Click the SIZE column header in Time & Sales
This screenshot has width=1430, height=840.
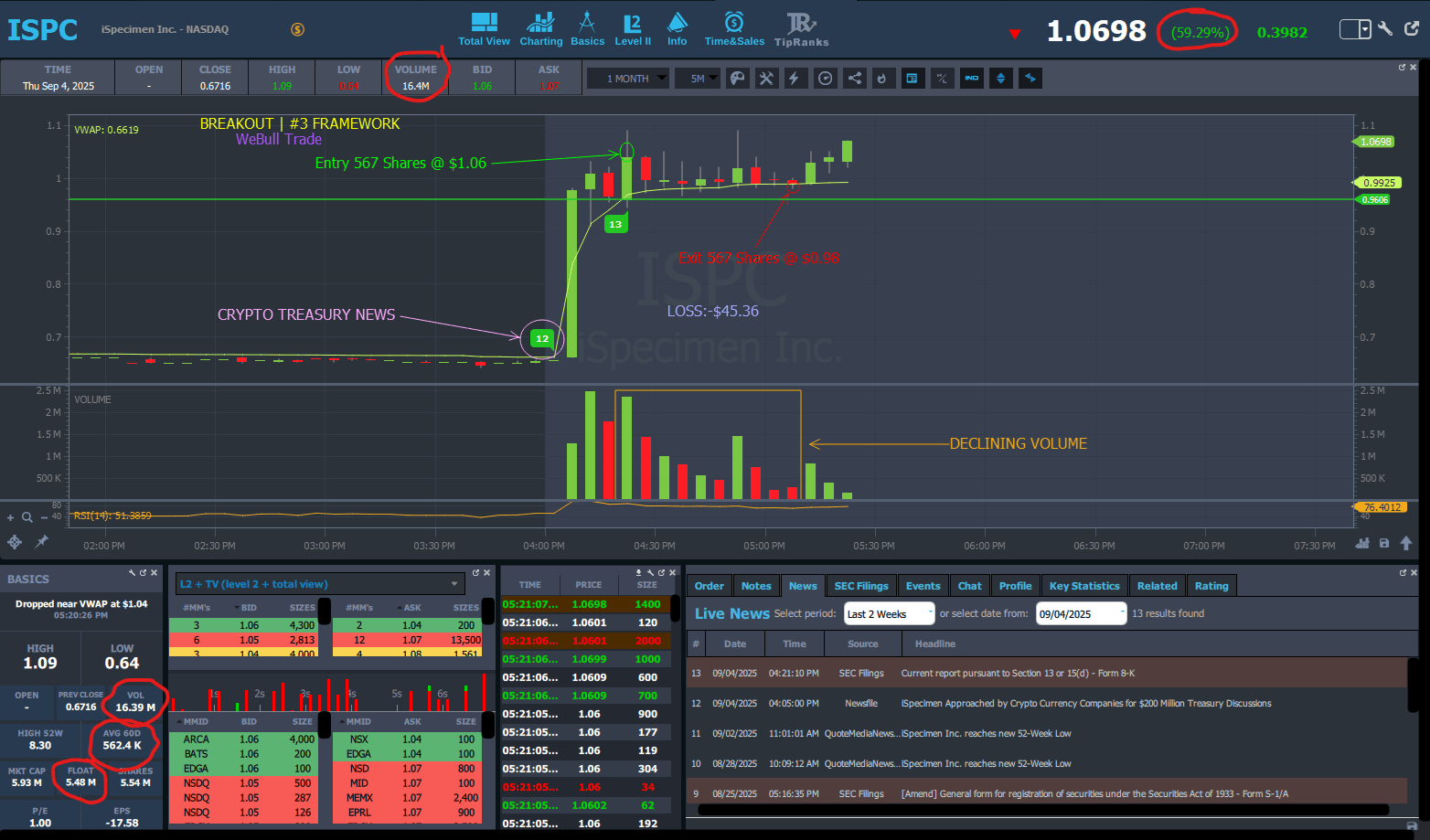[647, 585]
